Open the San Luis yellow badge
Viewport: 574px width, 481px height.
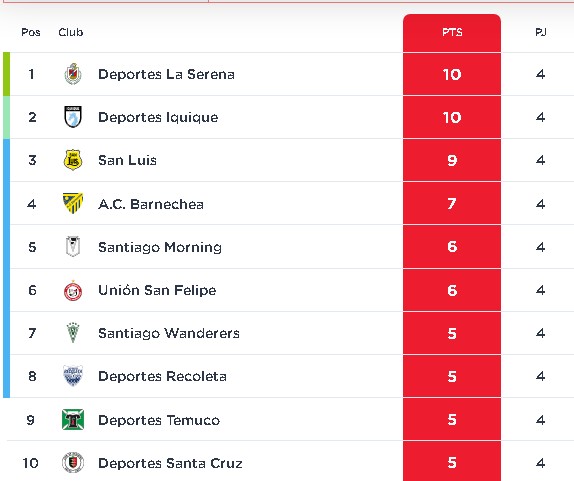pos(73,160)
